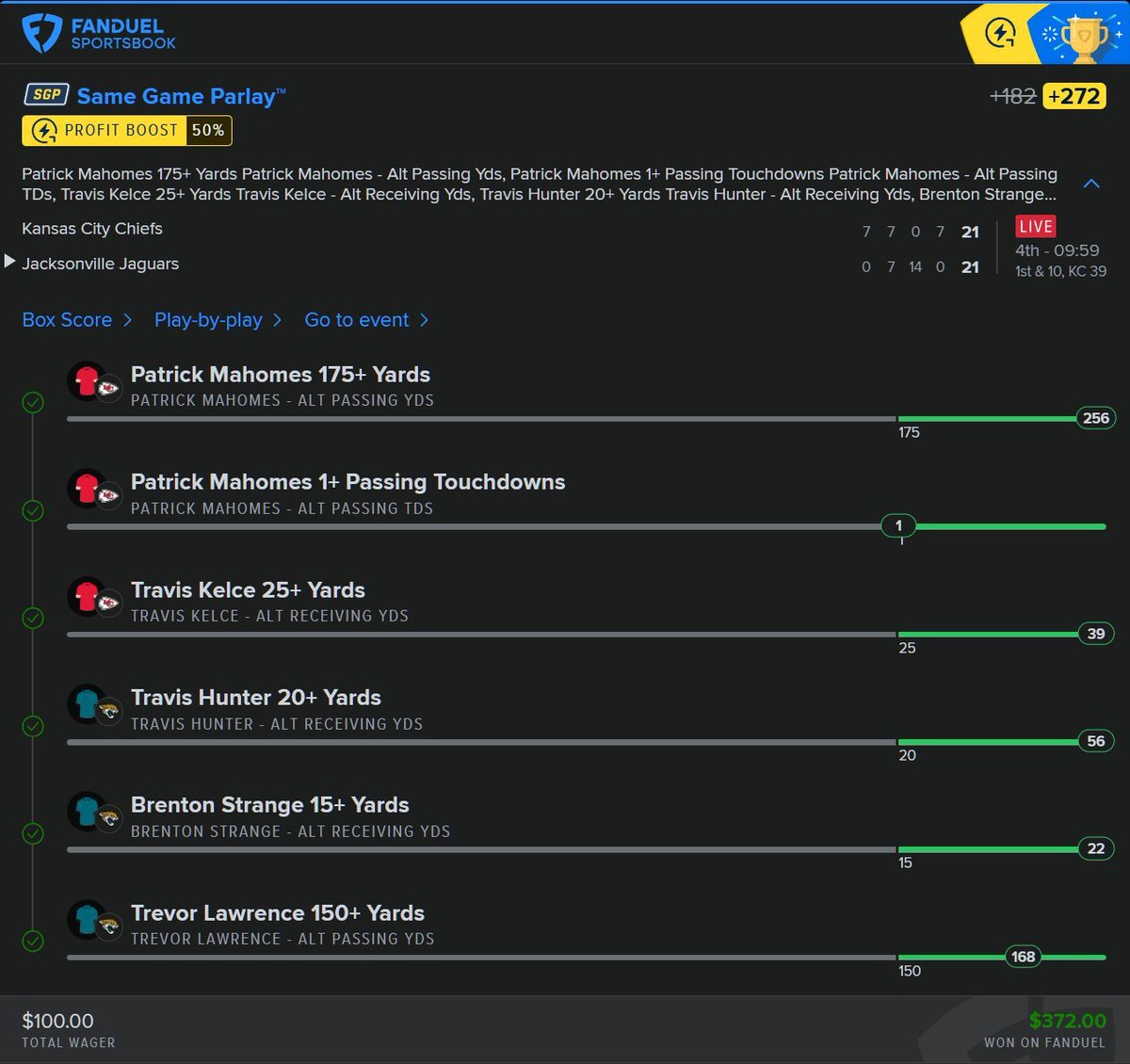Click the 4th - 09:59 game clock

coord(1057,250)
